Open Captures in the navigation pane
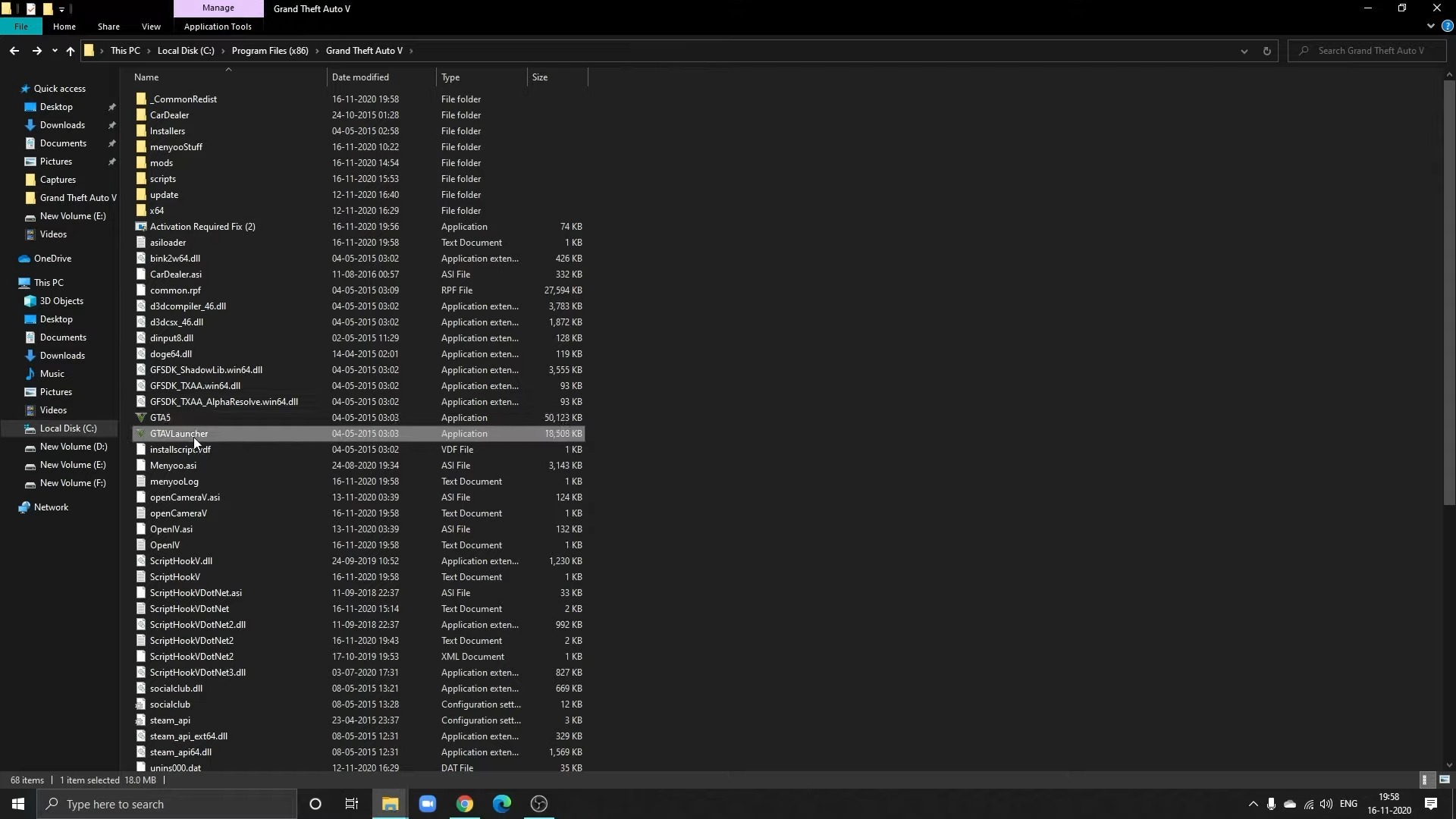The height and width of the screenshot is (819, 1456). coord(58,180)
